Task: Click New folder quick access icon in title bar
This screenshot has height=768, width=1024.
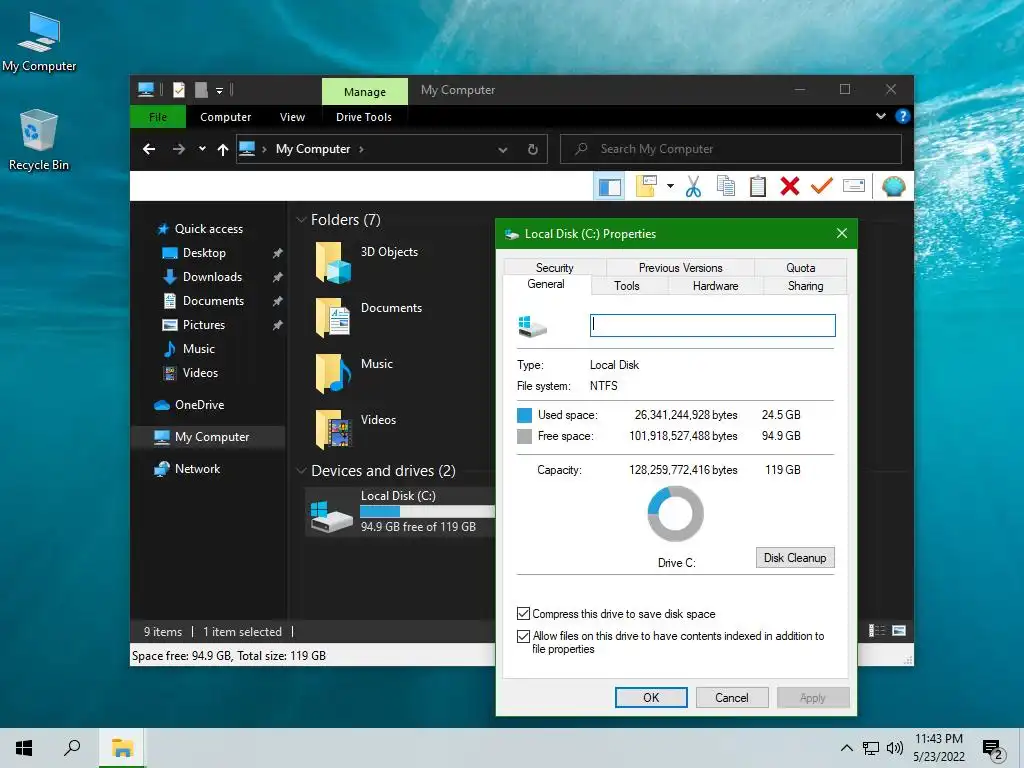Action: click(201, 89)
